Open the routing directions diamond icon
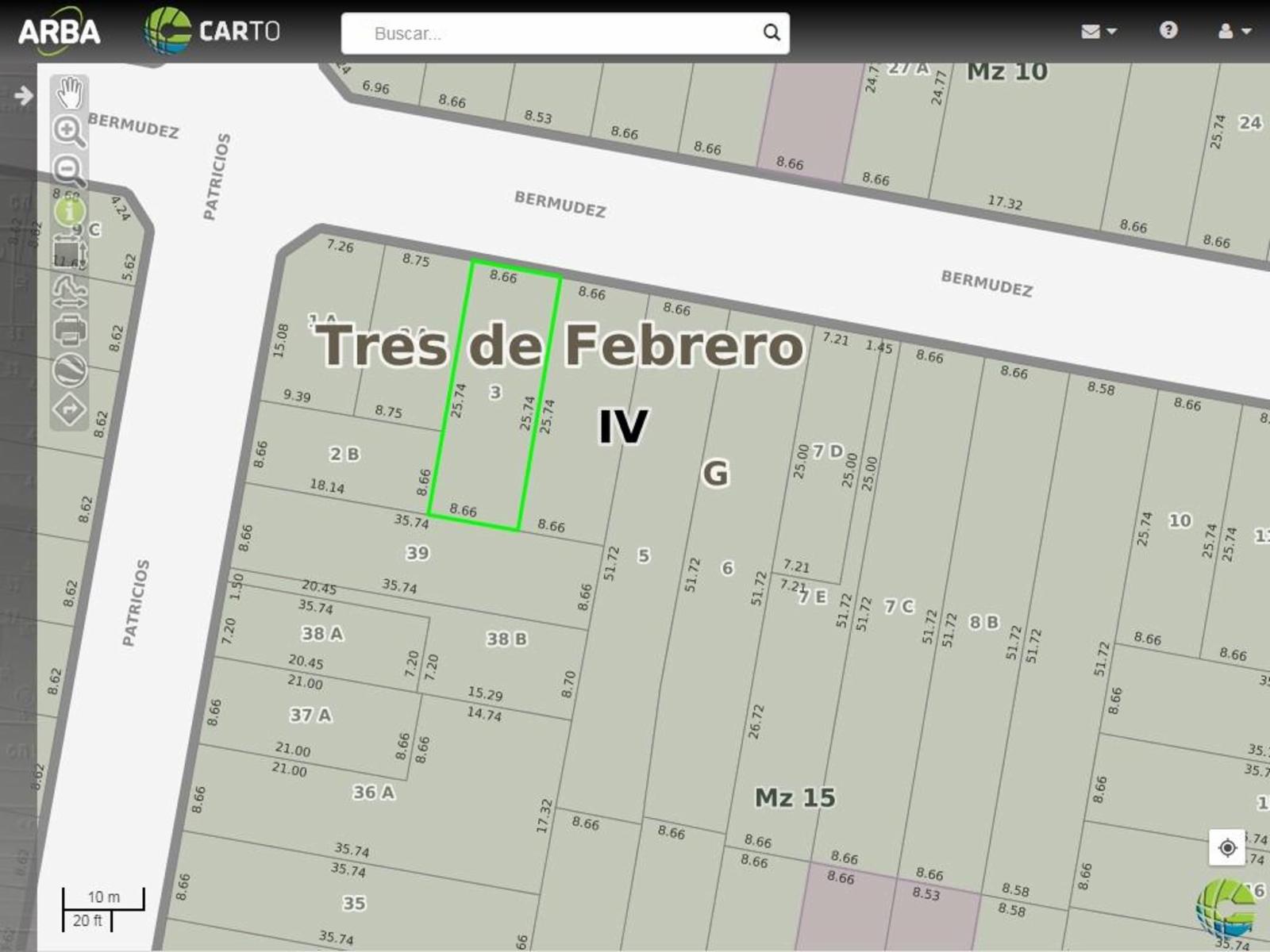 [70, 410]
